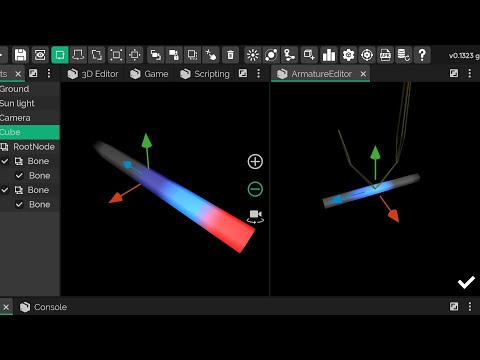Open help question mark icon
Screen dimensions: 480x360
point(422,55)
